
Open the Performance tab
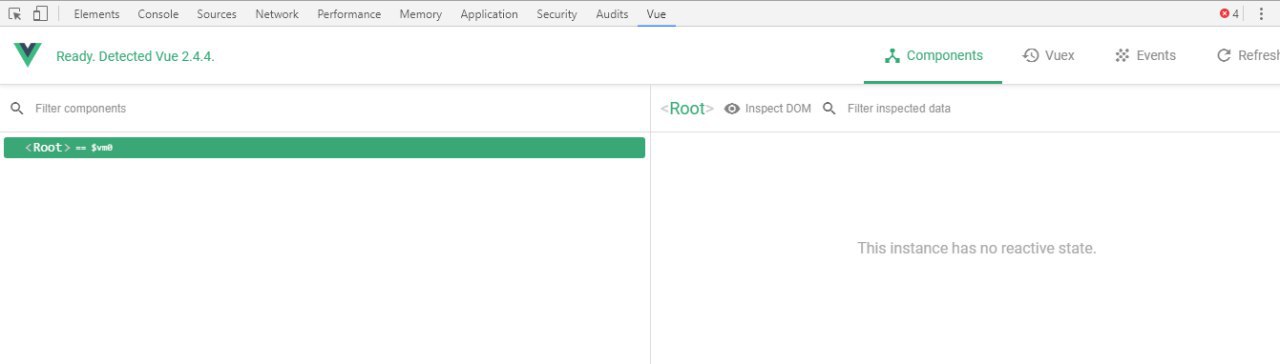[349, 14]
